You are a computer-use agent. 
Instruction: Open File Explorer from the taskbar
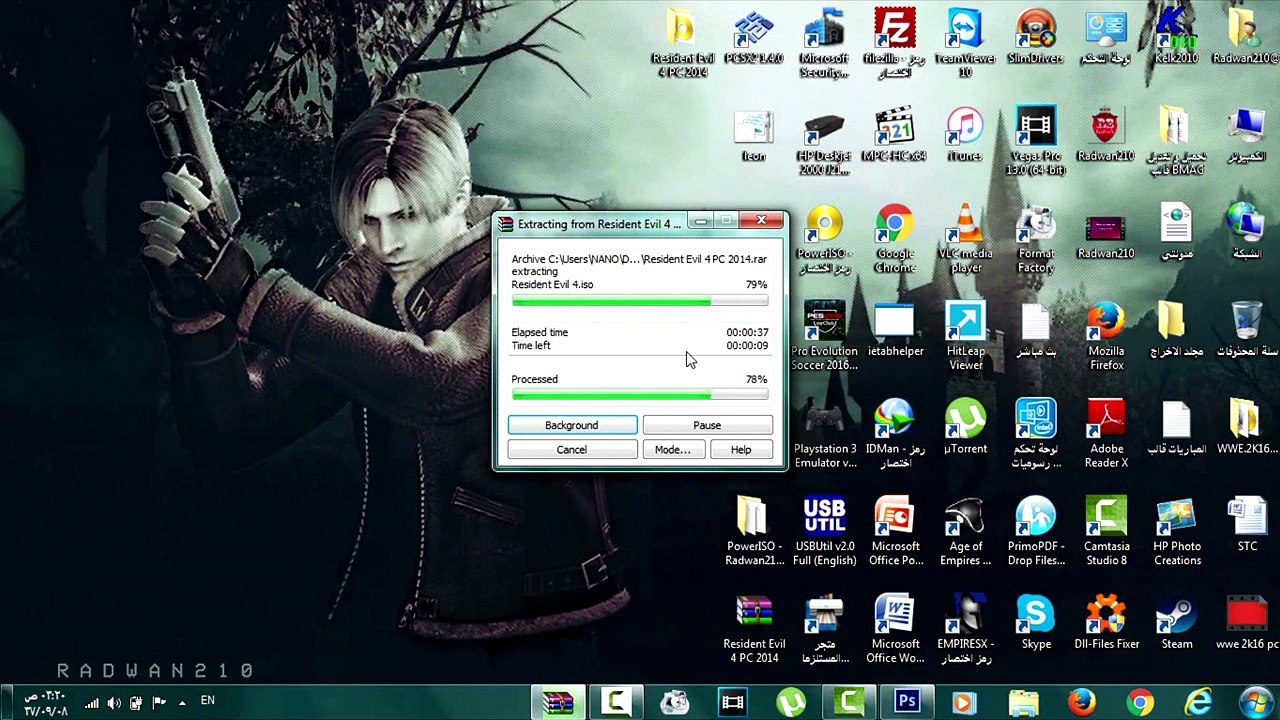coord(1024,702)
